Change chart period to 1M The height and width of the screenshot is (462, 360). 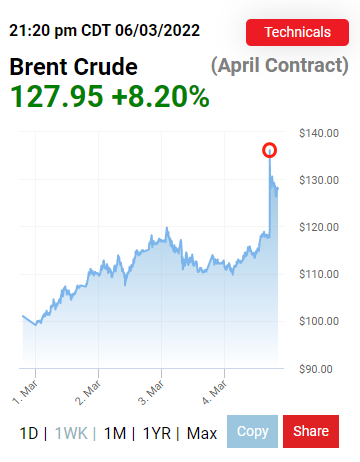click(115, 433)
